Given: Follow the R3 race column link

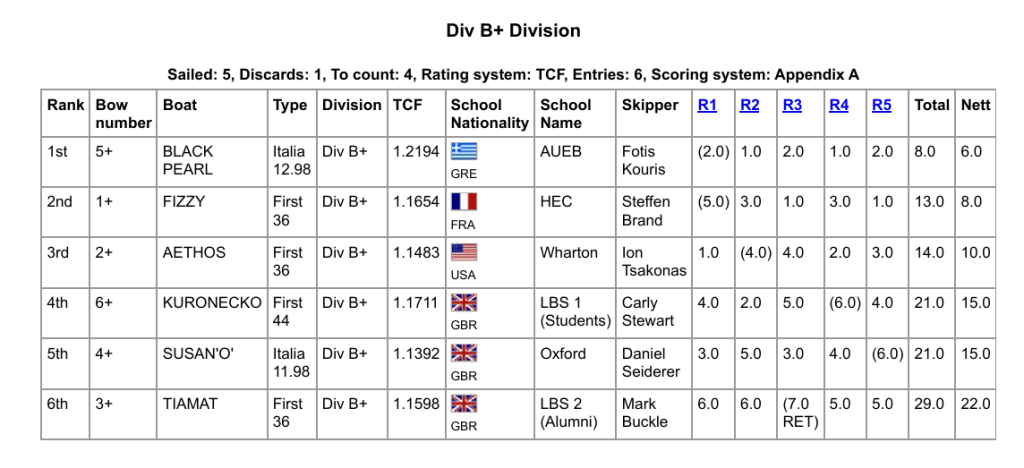Looking at the screenshot, I should click(792, 104).
